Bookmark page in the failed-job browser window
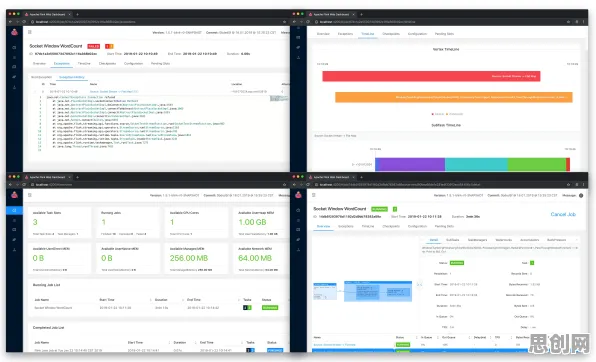 (284, 22)
